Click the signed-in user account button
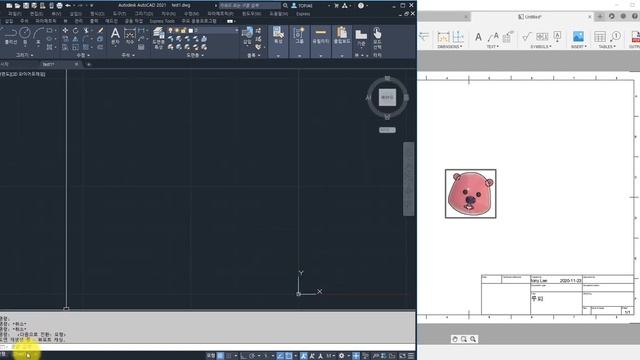This screenshot has height=360, width=640. tap(303, 6)
